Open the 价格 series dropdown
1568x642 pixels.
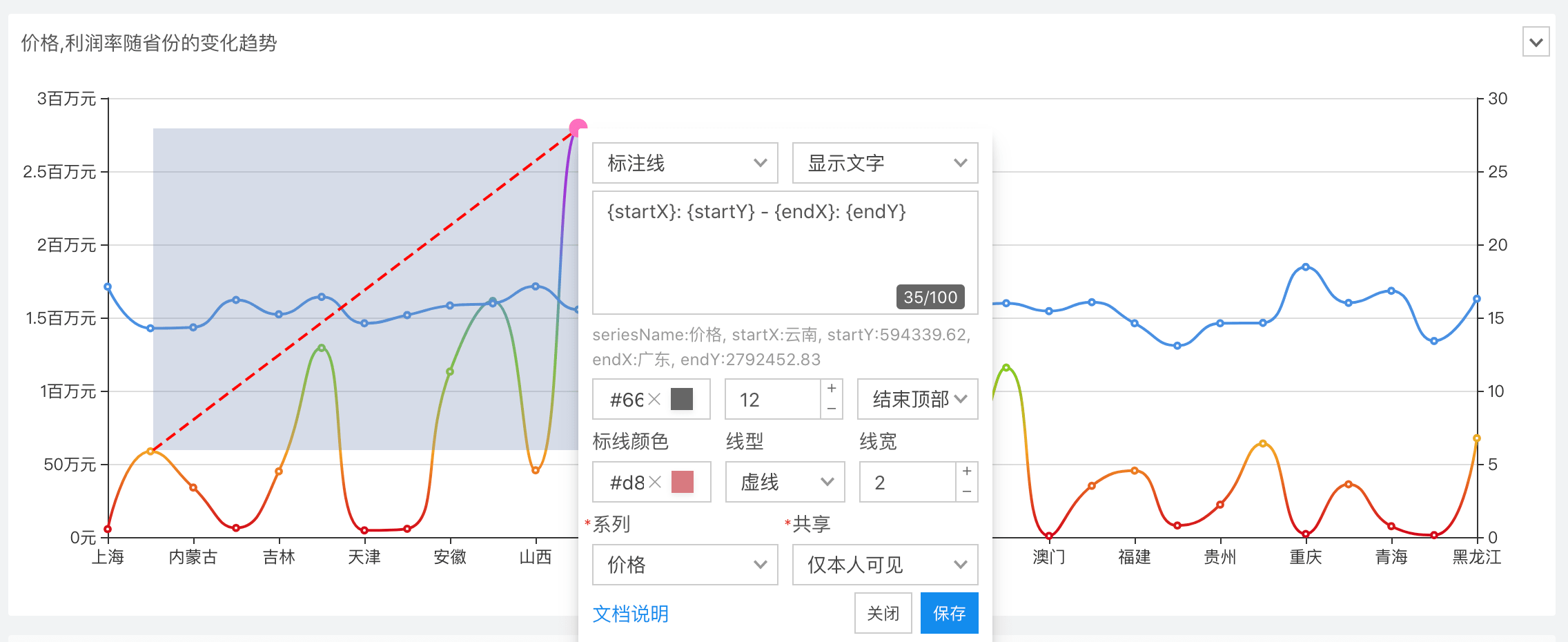[685, 565]
